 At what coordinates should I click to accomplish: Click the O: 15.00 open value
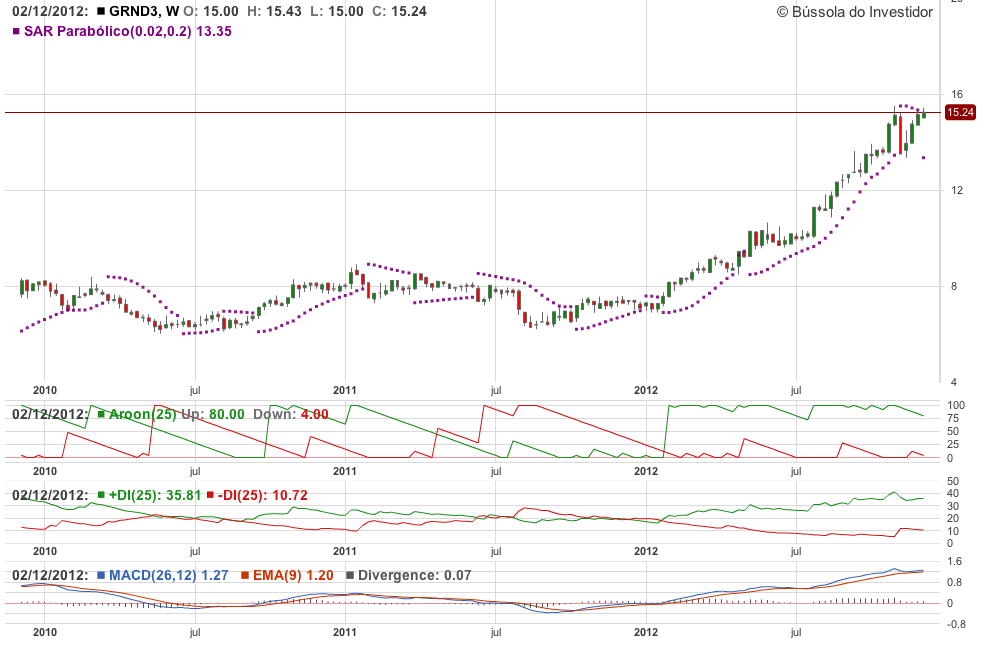tap(210, 11)
